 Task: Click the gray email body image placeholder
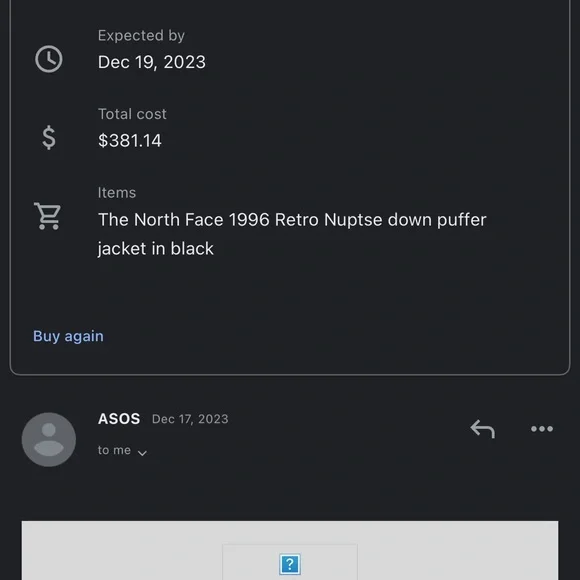(290, 550)
